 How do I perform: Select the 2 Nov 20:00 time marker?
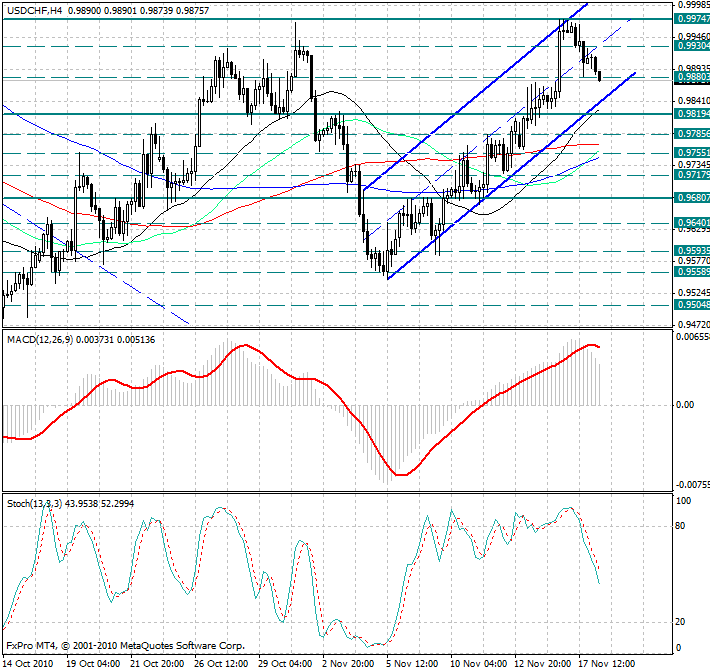click(x=347, y=663)
